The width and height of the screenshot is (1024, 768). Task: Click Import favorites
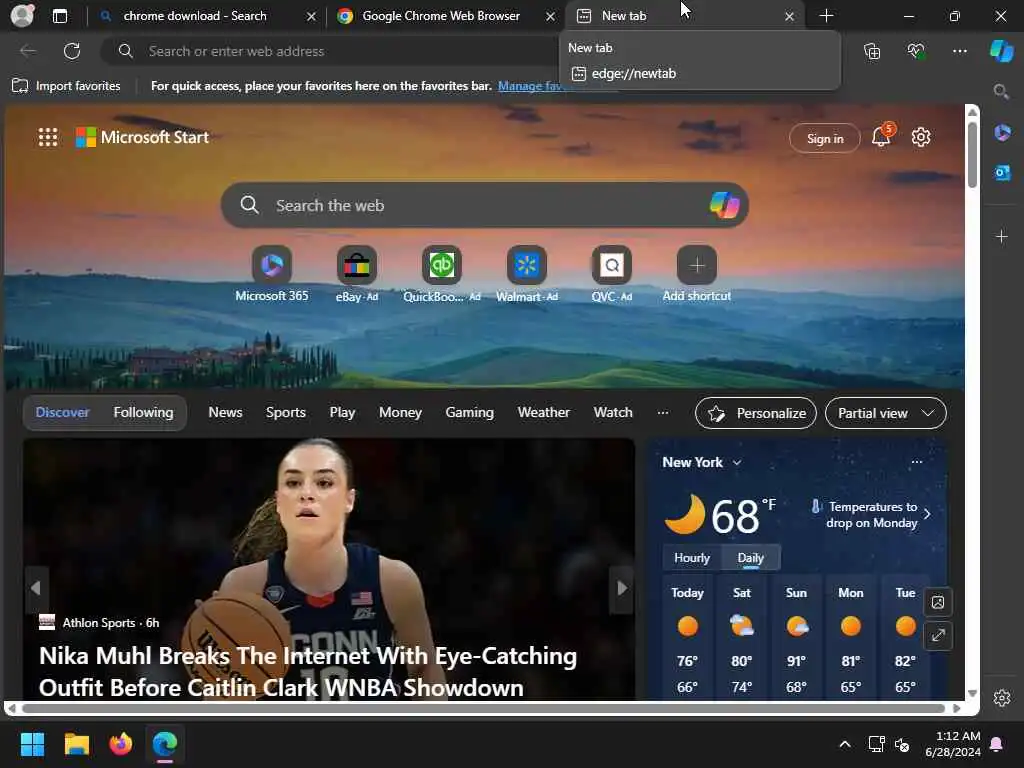[x=66, y=86]
